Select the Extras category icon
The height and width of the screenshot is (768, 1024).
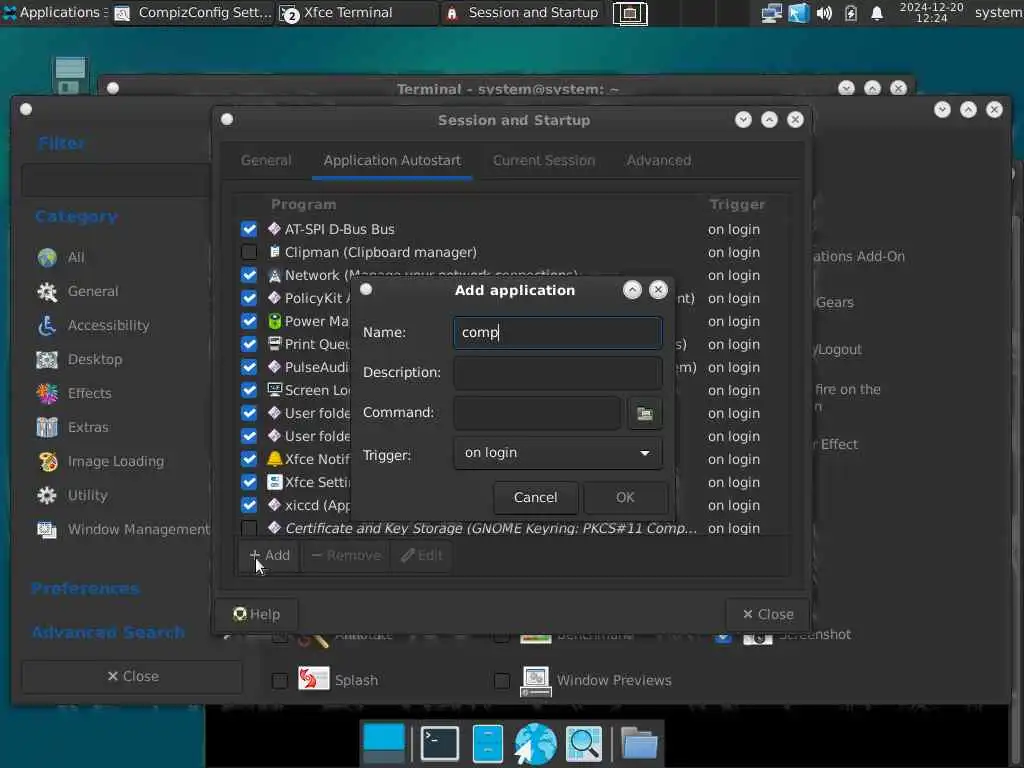47,427
